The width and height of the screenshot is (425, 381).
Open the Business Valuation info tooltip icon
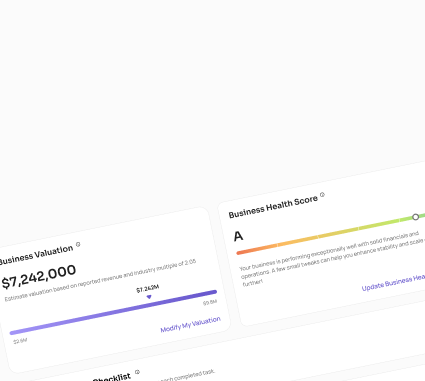(x=78, y=244)
